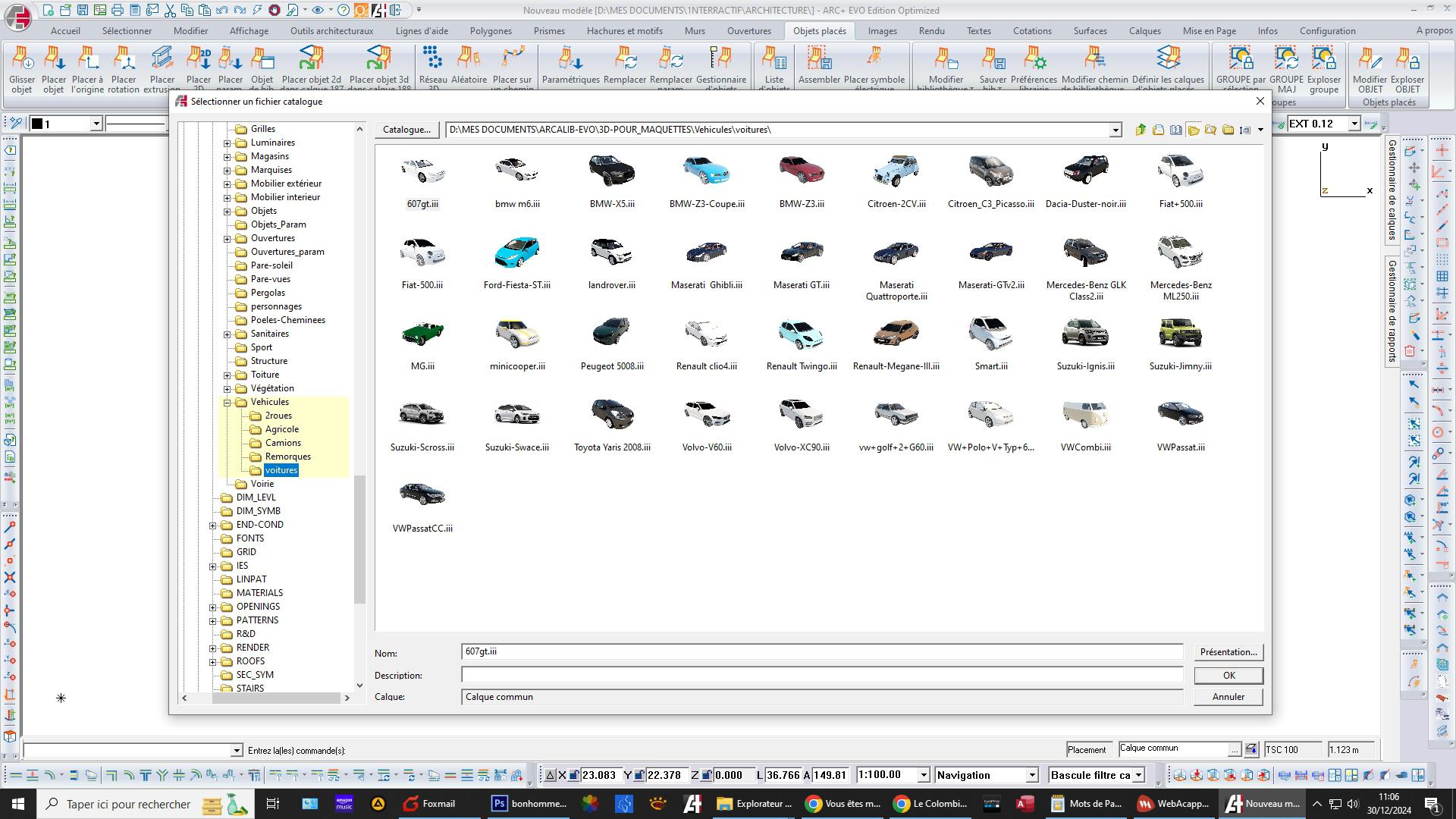Screen dimensions: 1456x819
Task: Collapse the Vehicules folder in the tree
Action: [x=227, y=403]
